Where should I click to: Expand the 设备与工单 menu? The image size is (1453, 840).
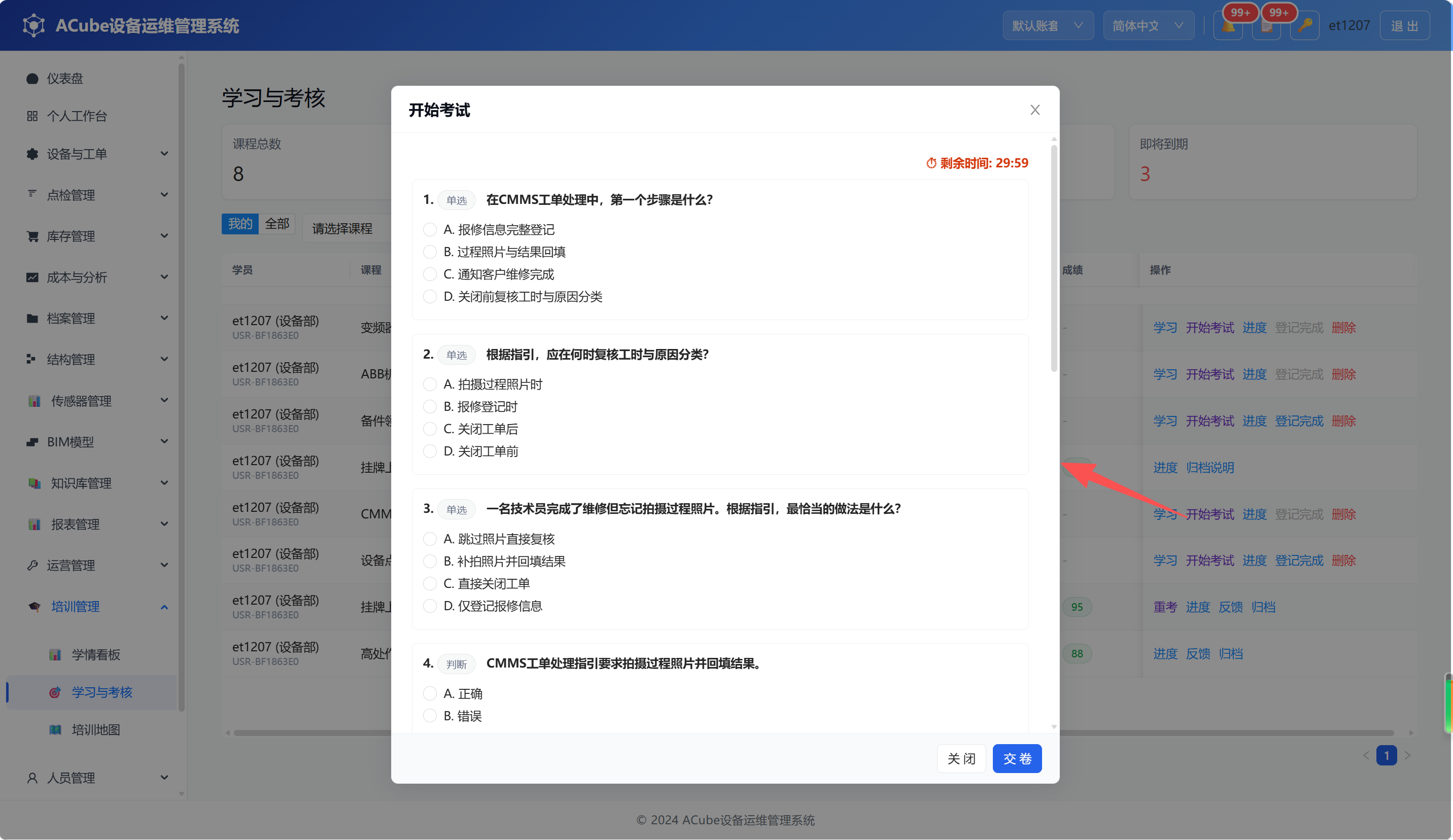pos(164,153)
